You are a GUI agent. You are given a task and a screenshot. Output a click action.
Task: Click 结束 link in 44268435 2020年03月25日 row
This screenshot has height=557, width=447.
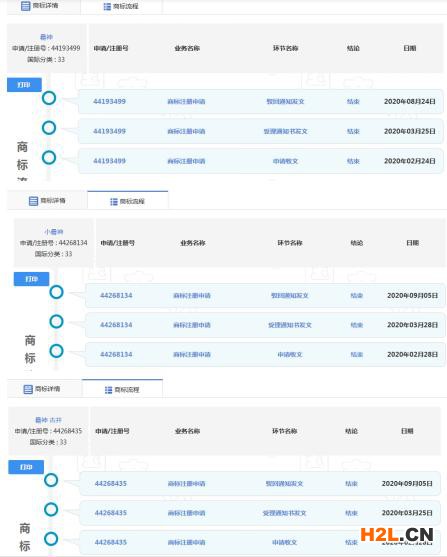point(351,513)
